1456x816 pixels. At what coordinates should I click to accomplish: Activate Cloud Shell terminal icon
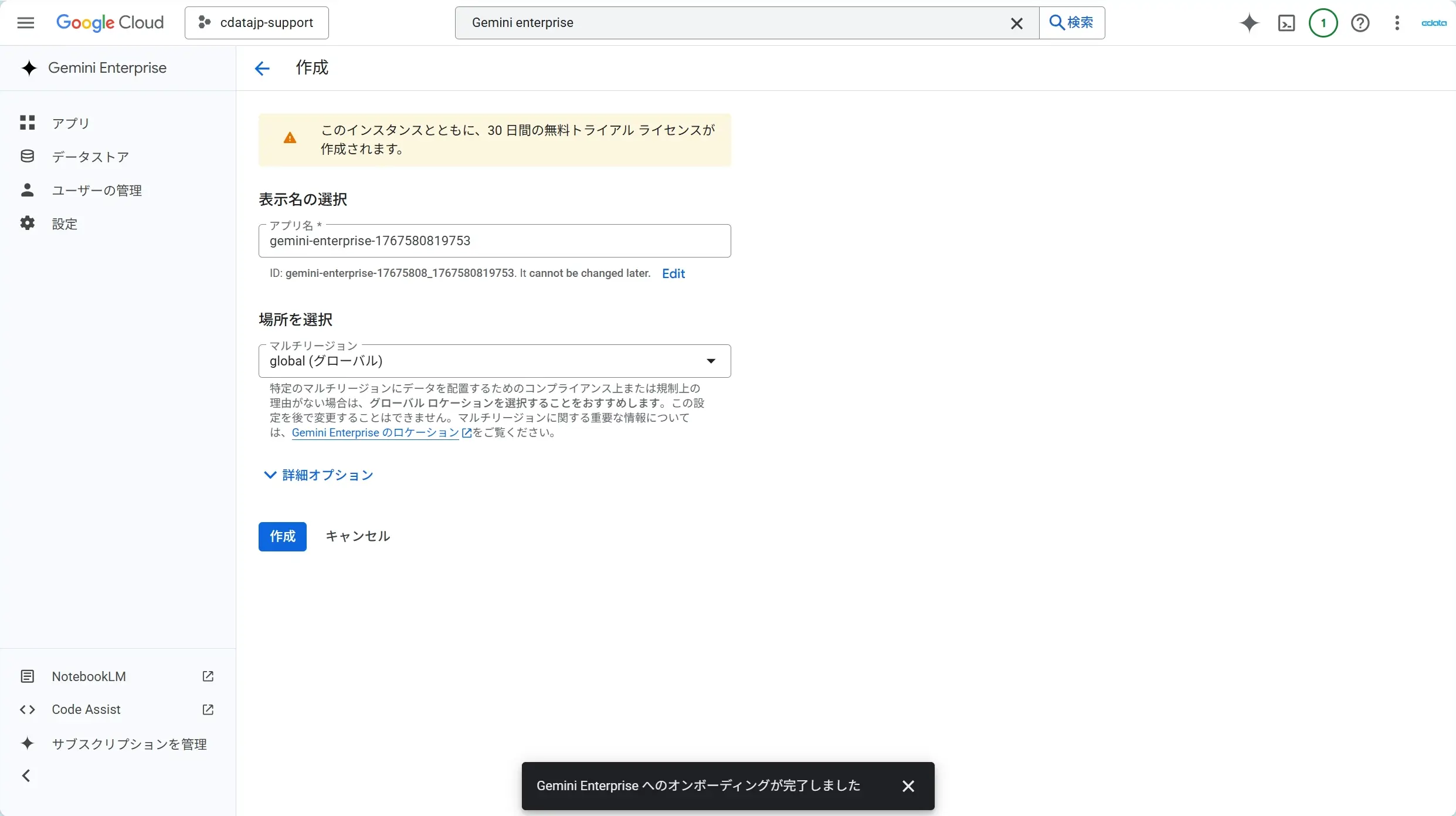[x=1286, y=23]
